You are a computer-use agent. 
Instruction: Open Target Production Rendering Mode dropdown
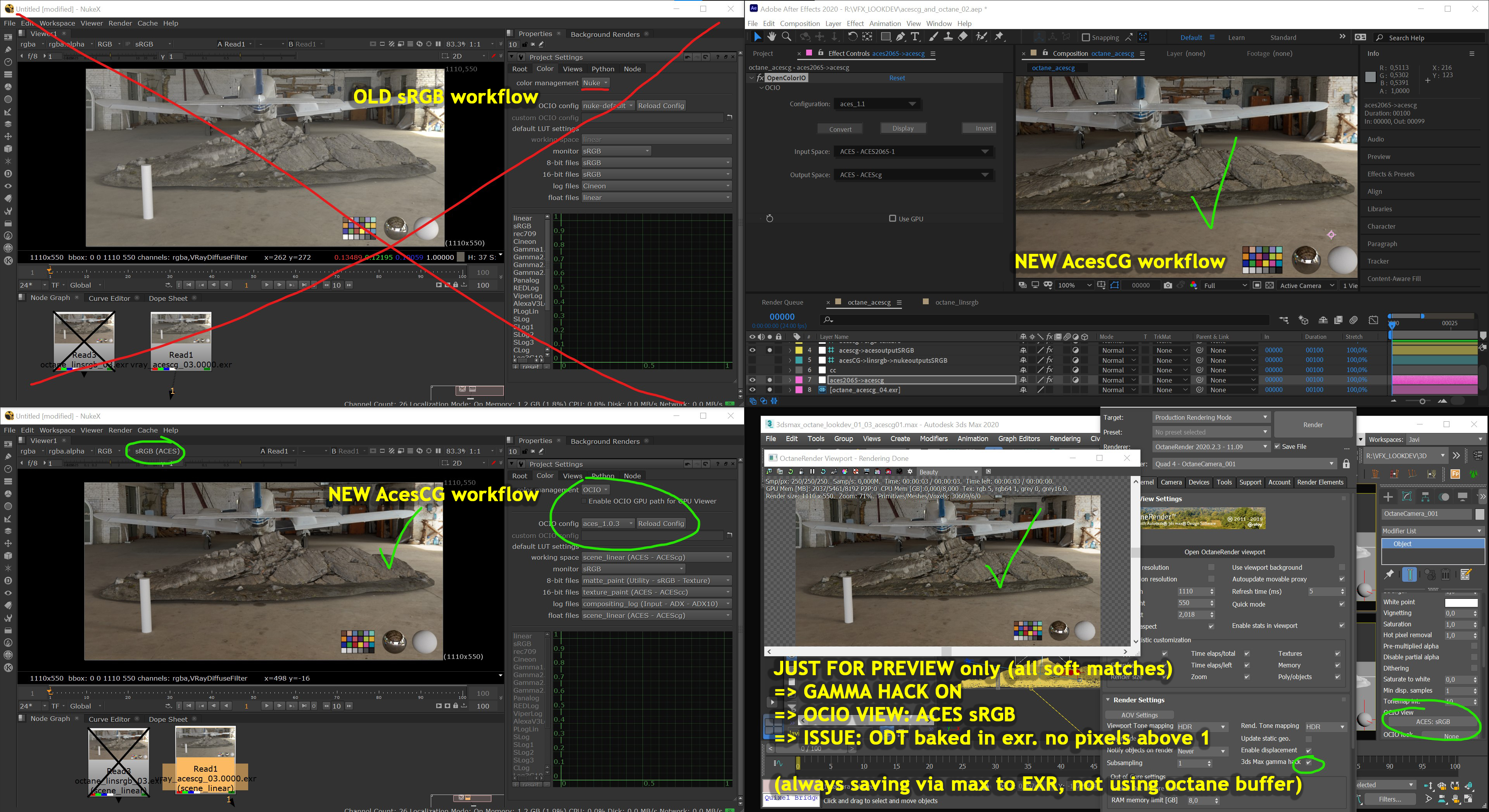pos(1211,417)
